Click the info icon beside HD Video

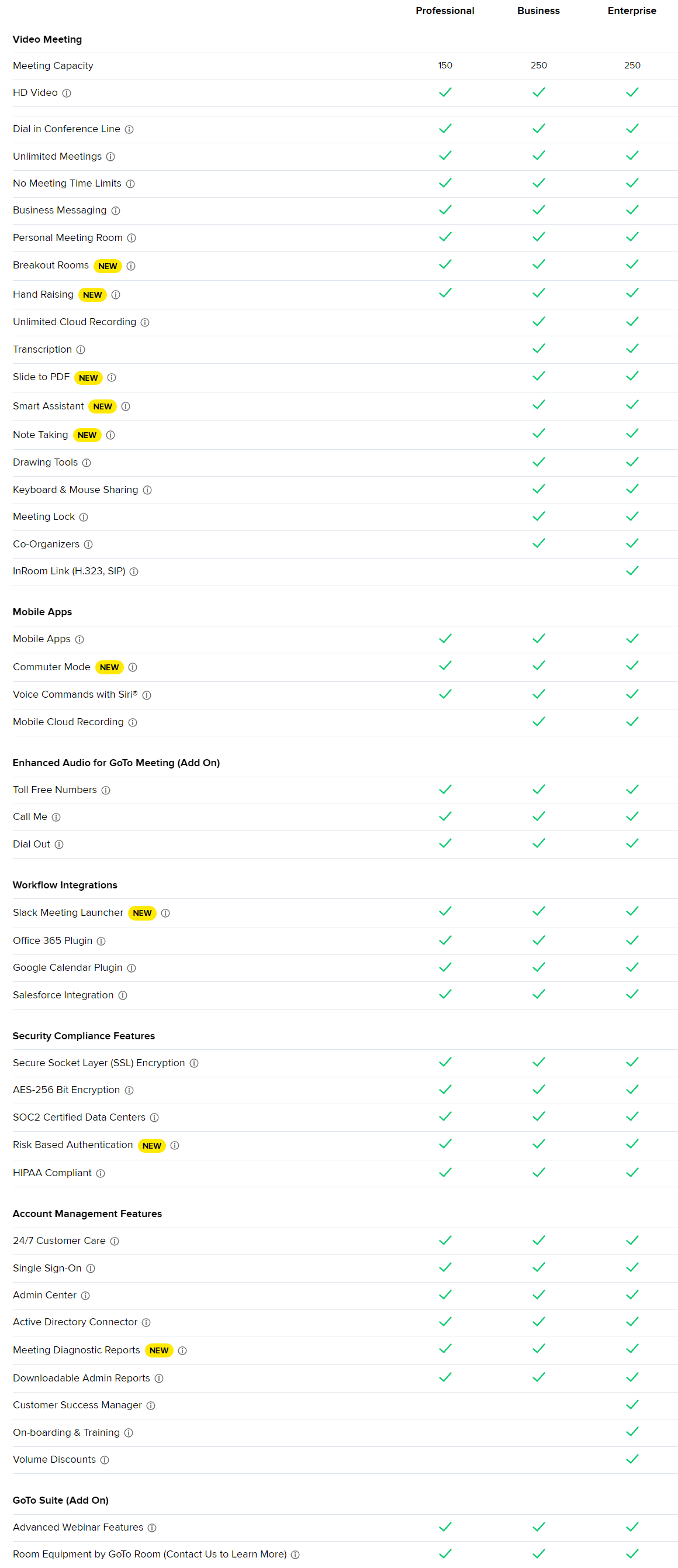[x=67, y=93]
